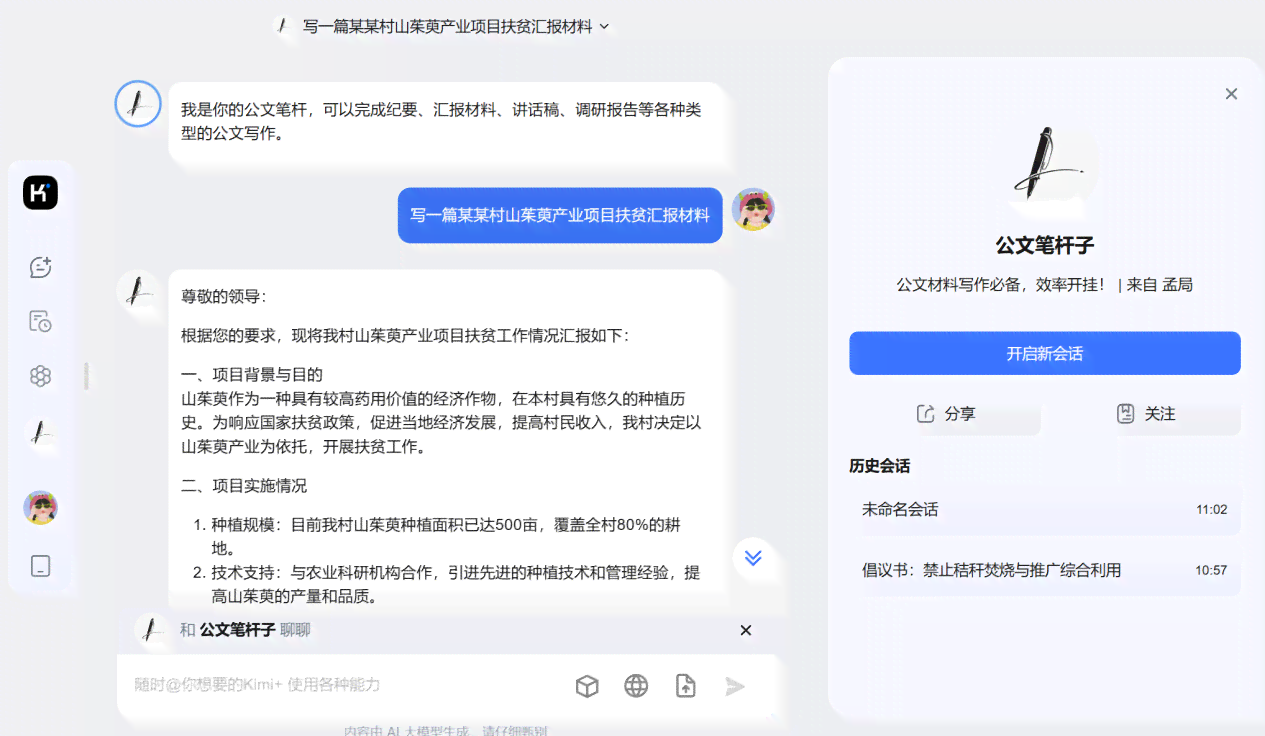
Task: Open history item 倡议书：禁止秸秆焚烧与推广综合利用
Action: tap(1045, 570)
